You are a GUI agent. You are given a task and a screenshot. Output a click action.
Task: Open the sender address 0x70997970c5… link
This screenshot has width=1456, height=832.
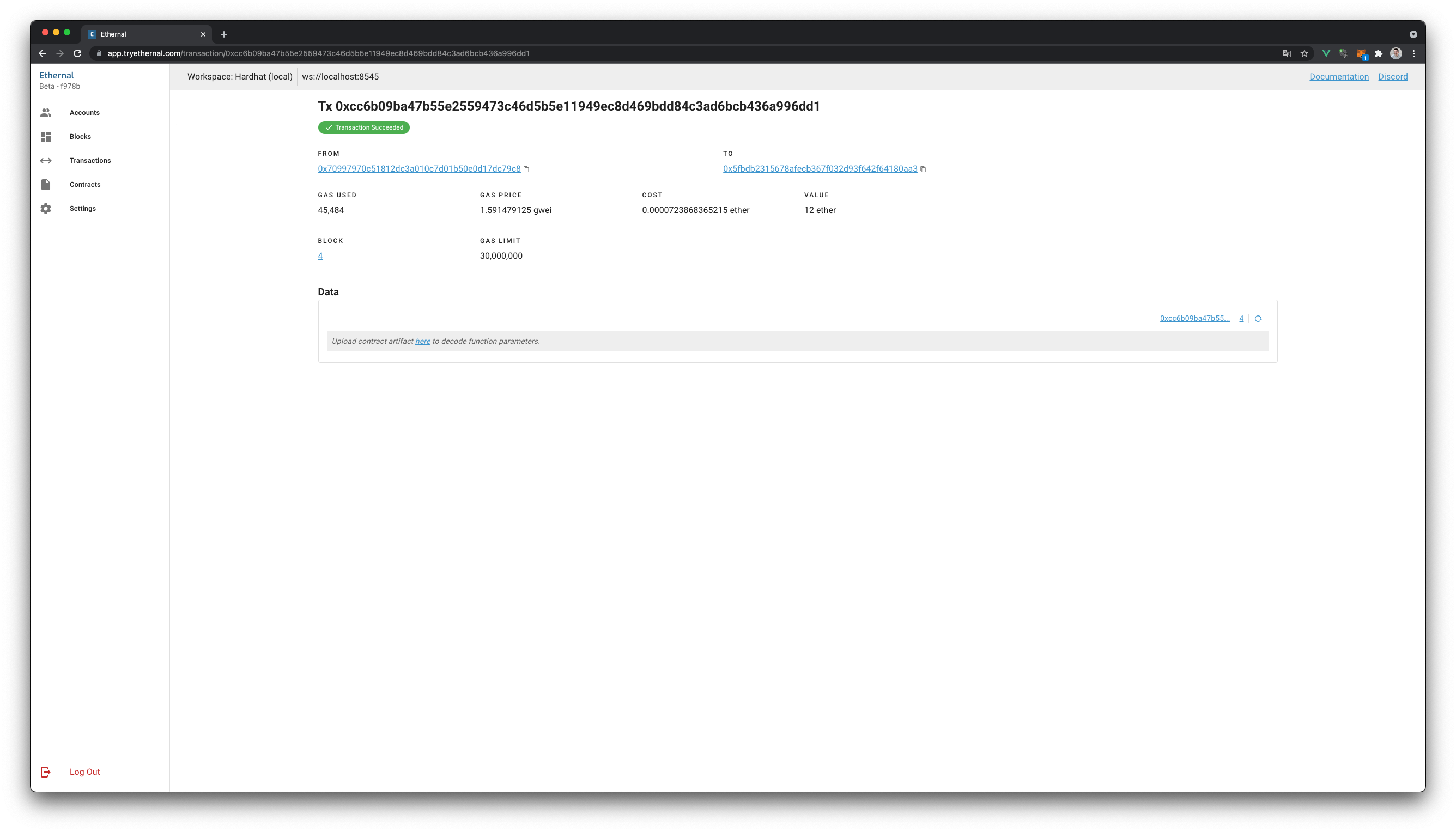[419, 168]
